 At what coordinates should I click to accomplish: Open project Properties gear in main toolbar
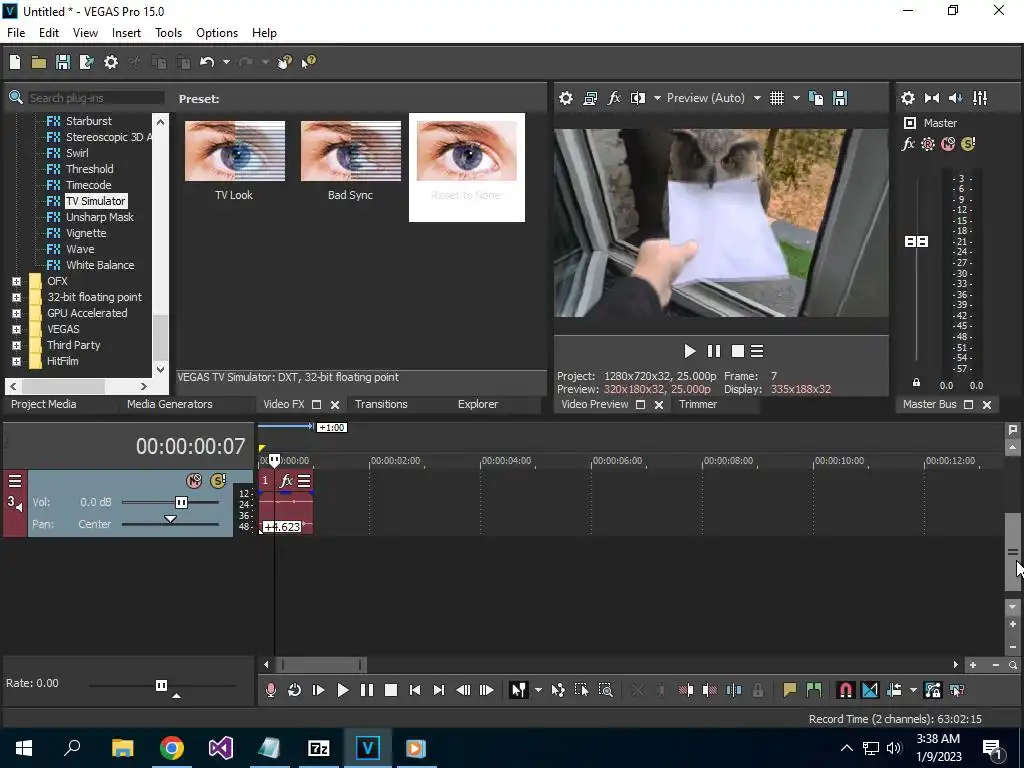point(111,62)
